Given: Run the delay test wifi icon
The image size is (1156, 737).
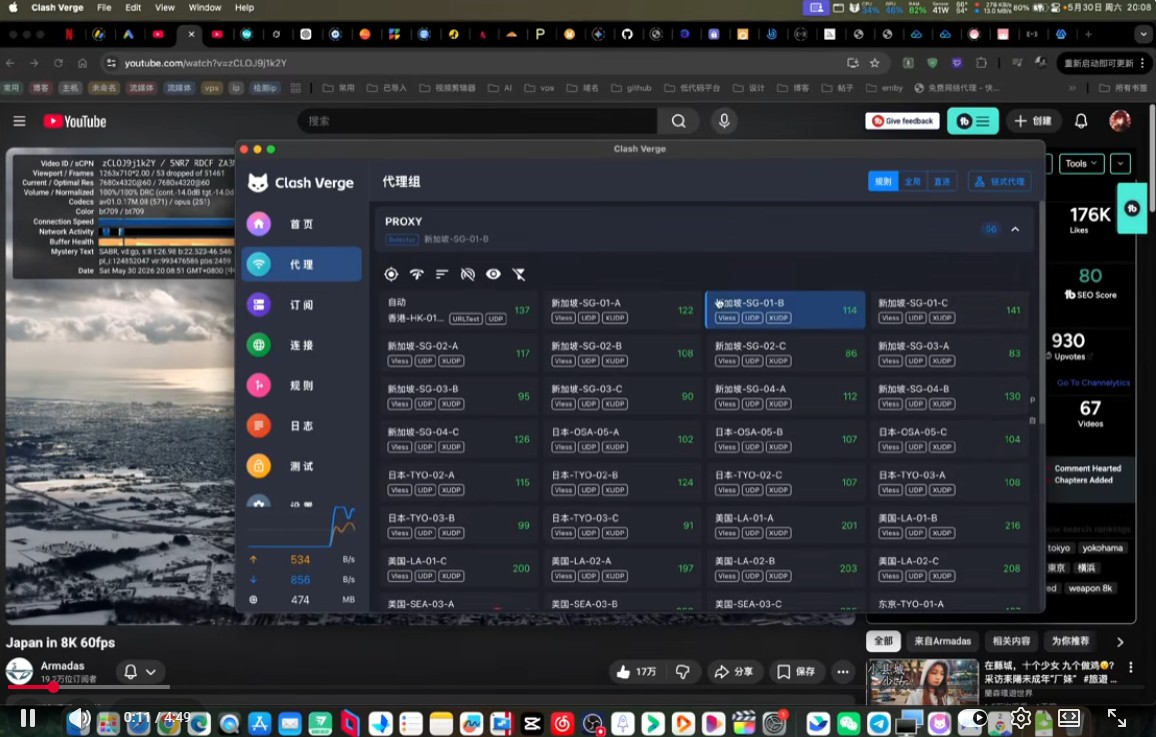Looking at the screenshot, I should (x=417, y=274).
